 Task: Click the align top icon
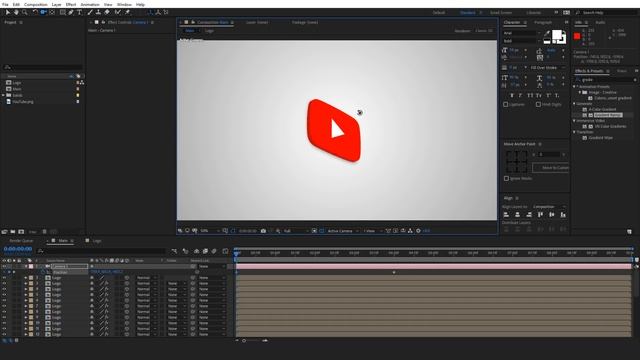click(x=540, y=215)
